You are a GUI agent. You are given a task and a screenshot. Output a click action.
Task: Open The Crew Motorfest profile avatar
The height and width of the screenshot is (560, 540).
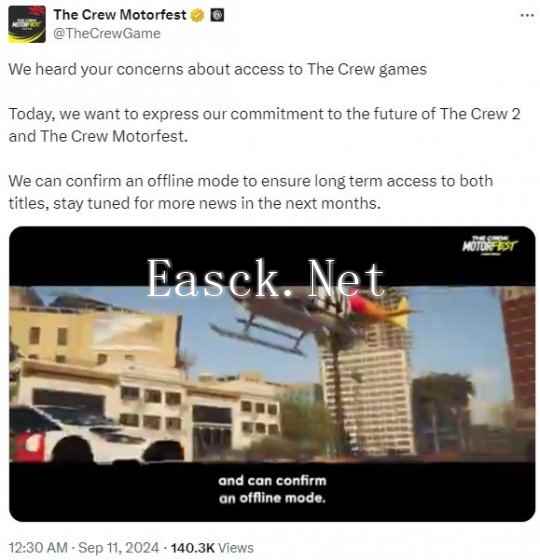pyautogui.click(x=27, y=24)
